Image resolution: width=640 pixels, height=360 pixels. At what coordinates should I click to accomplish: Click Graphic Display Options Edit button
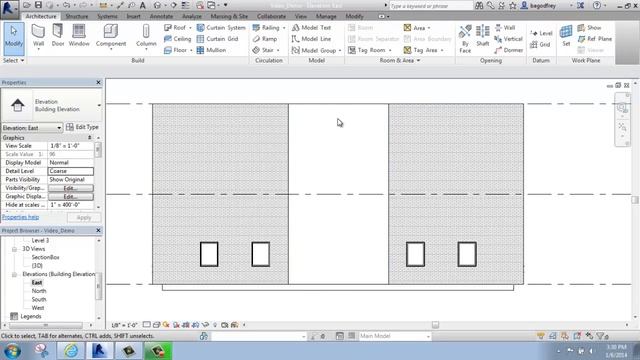pos(71,197)
